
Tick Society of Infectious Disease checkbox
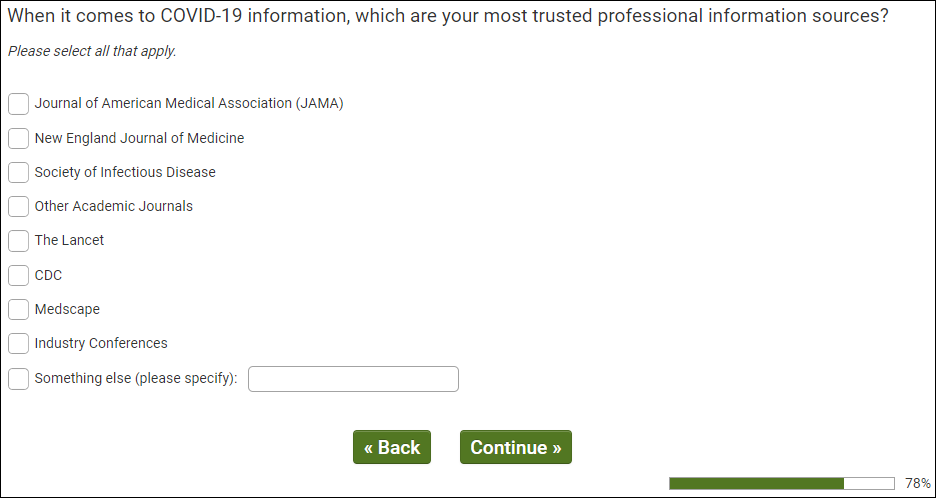18,172
